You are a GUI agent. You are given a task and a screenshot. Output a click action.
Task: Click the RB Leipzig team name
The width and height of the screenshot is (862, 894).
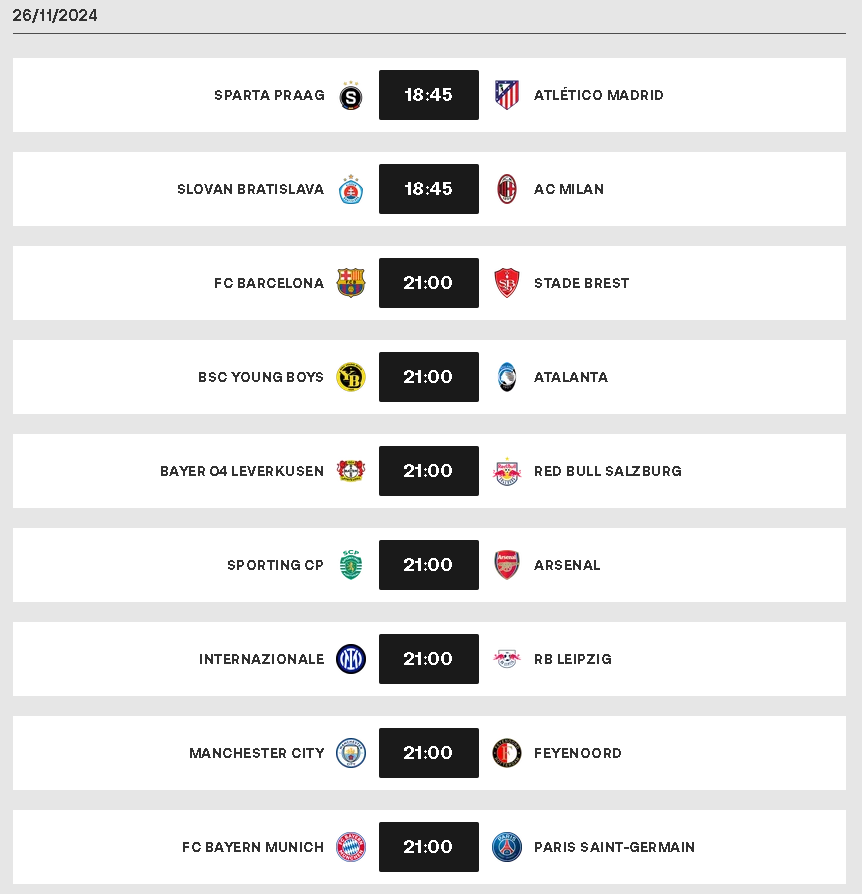572,659
